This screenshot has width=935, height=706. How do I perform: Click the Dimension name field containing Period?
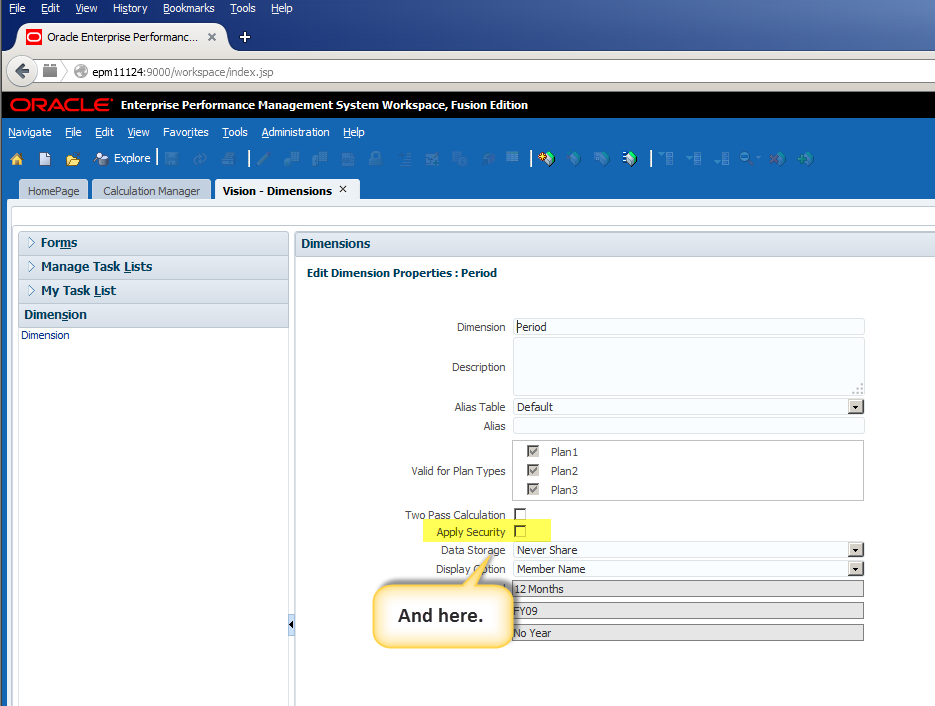pos(688,327)
